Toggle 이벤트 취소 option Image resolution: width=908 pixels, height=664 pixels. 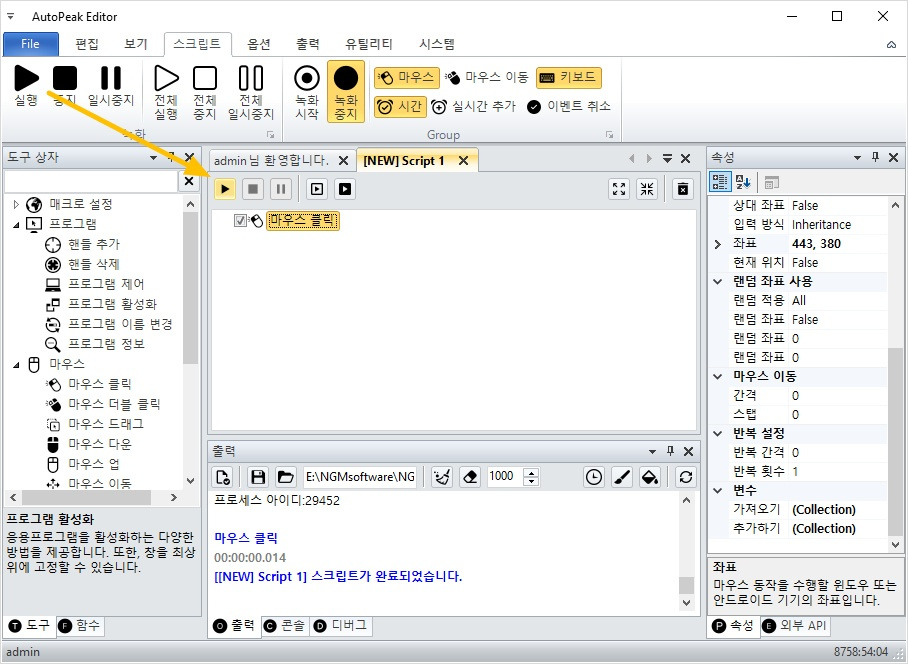569,107
